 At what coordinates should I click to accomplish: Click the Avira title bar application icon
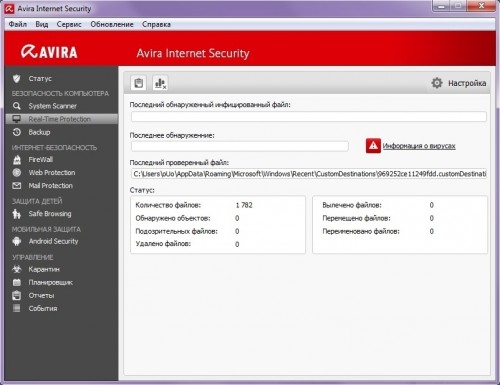click(x=9, y=8)
